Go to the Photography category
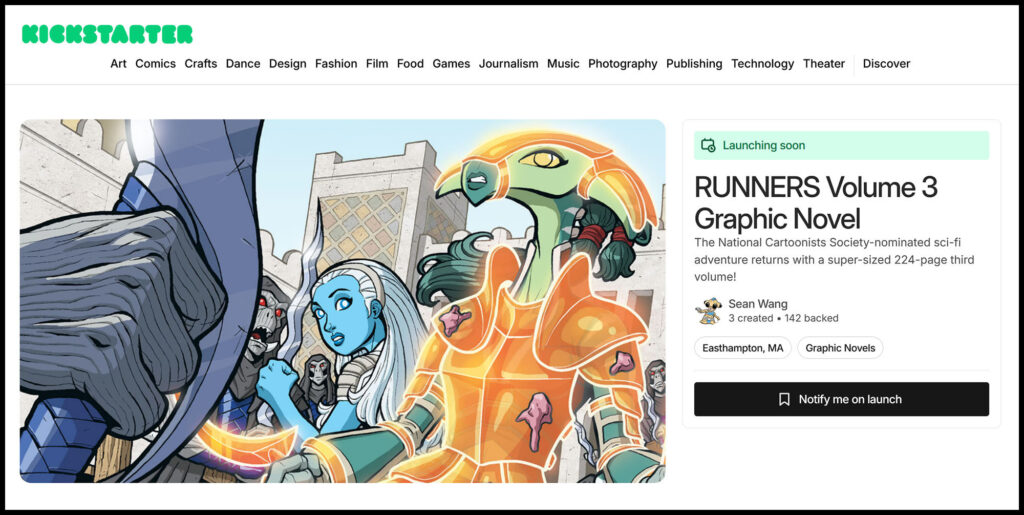The height and width of the screenshot is (515, 1024). pos(622,63)
